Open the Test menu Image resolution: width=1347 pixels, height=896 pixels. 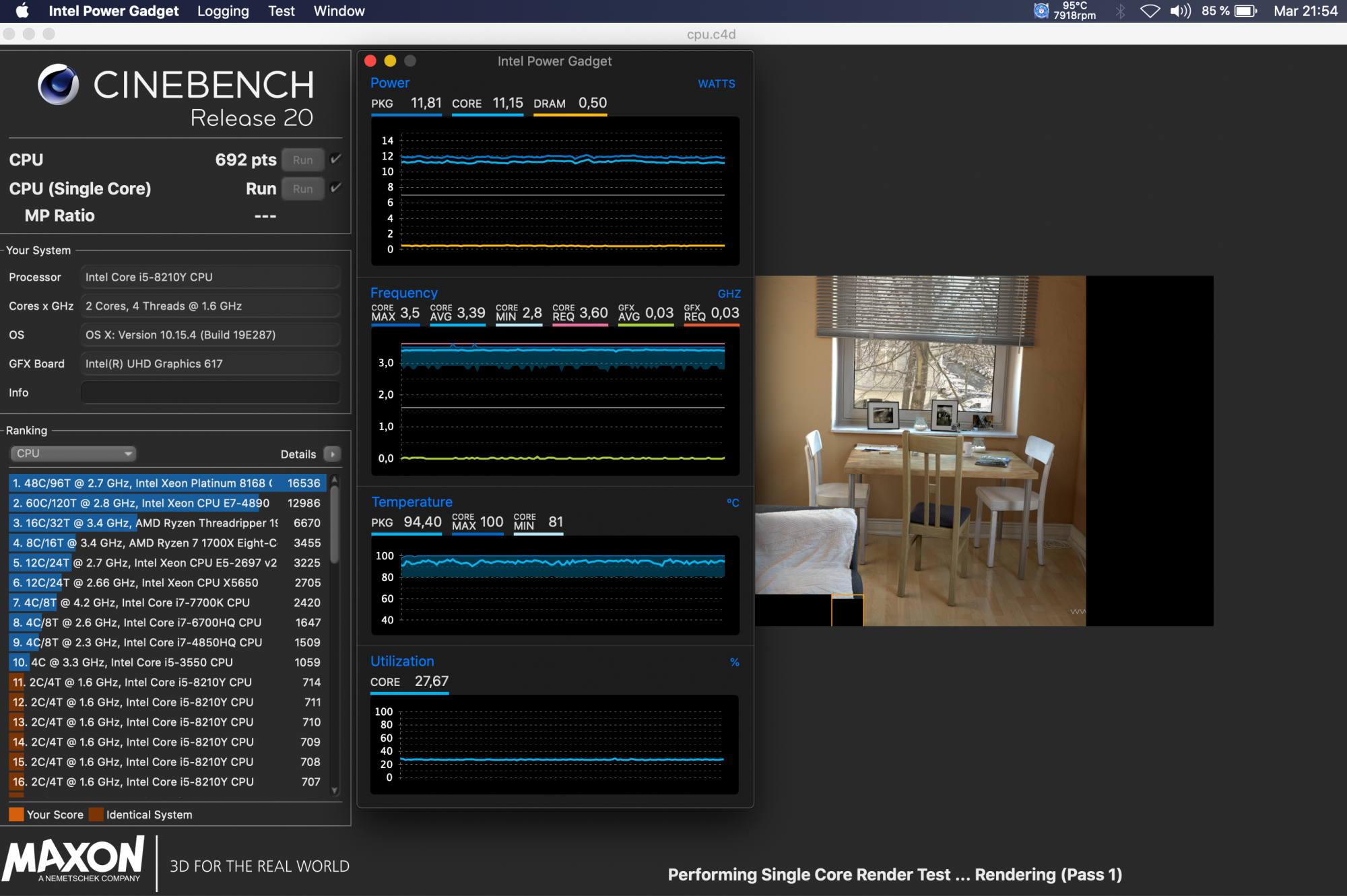point(281,11)
